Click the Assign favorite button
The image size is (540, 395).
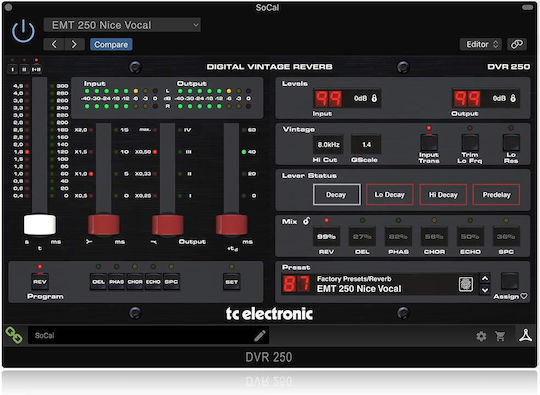click(510, 281)
